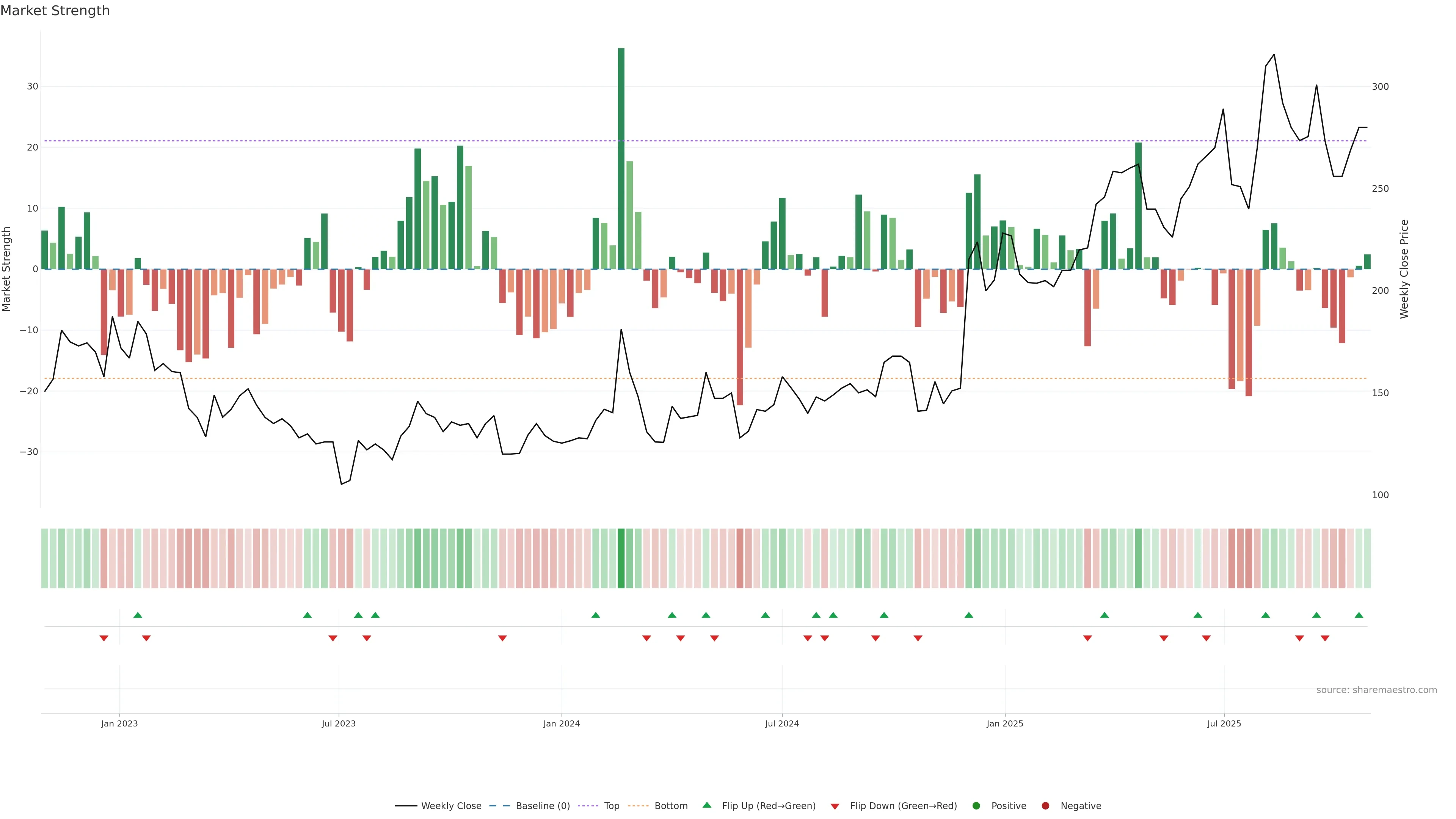Screen dimensions: 1456x819
Task: Click the source: sharemaestro.com text
Action: 1376,690
